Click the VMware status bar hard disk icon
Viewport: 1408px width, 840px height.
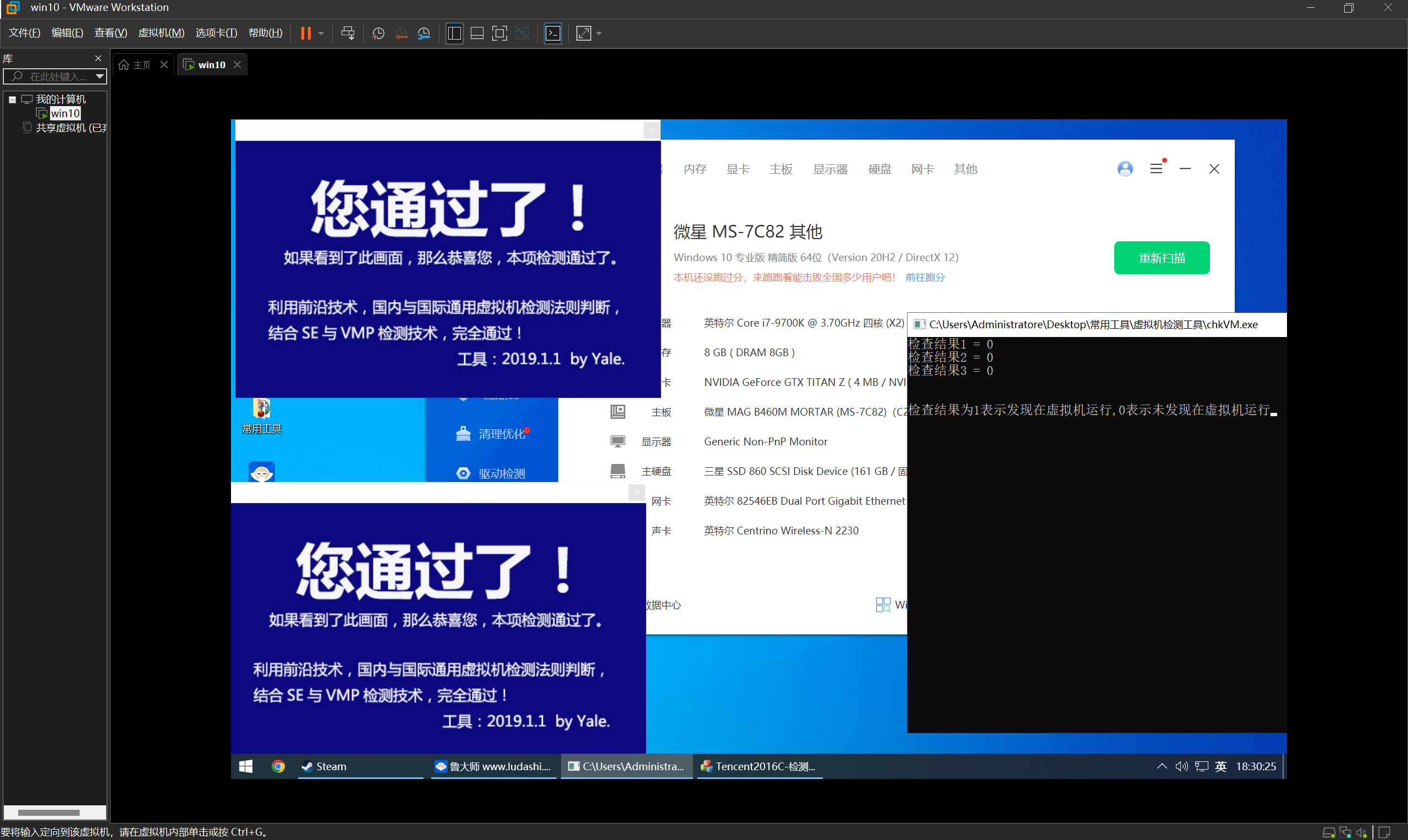click(x=1329, y=833)
